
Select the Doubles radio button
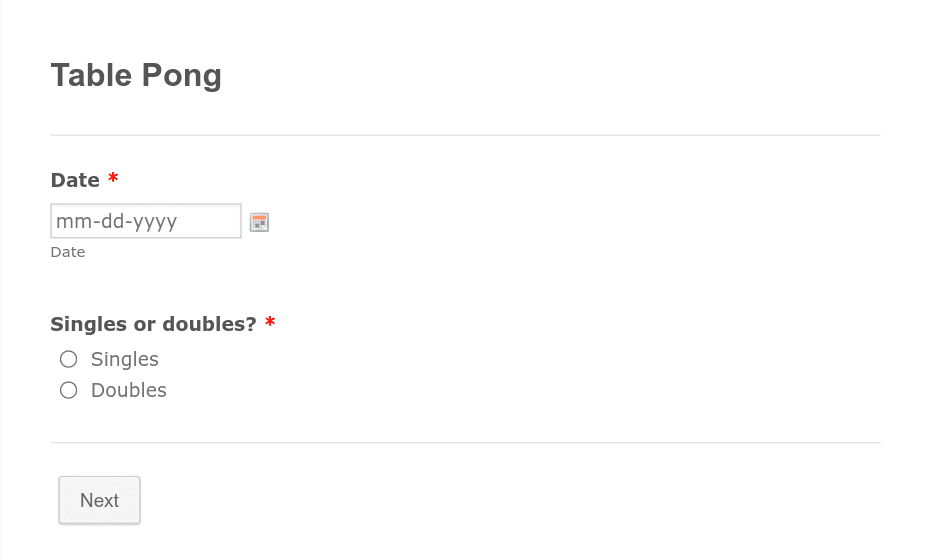tap(69, 390)
